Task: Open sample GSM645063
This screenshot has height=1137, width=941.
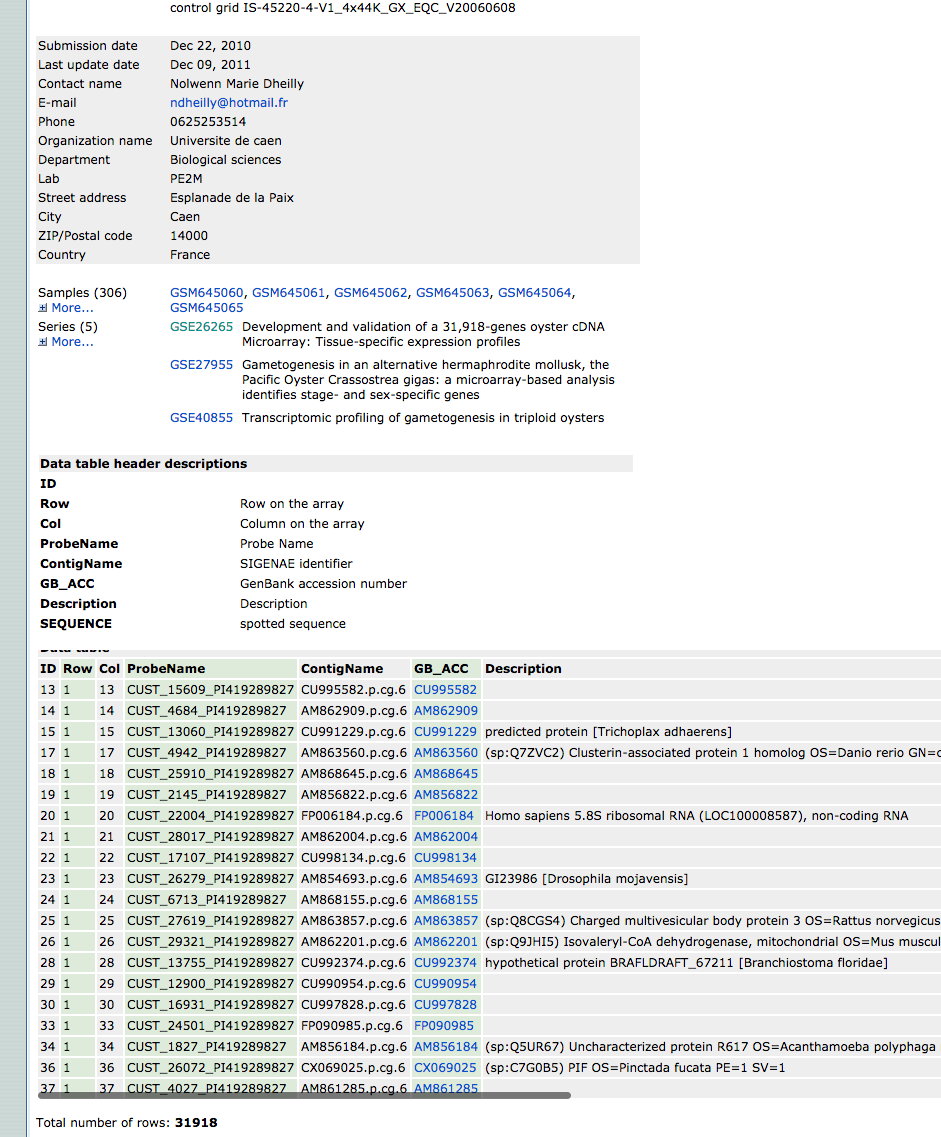Action: [452, 293]
